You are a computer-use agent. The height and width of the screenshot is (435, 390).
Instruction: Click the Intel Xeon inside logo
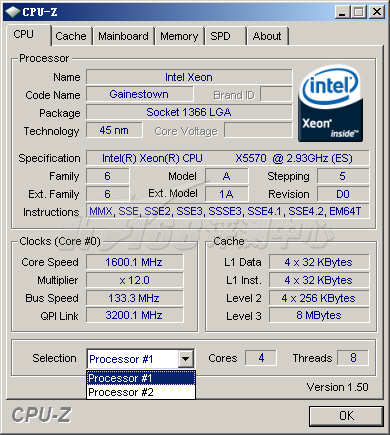pyautogui.click(x=330, y=104)
